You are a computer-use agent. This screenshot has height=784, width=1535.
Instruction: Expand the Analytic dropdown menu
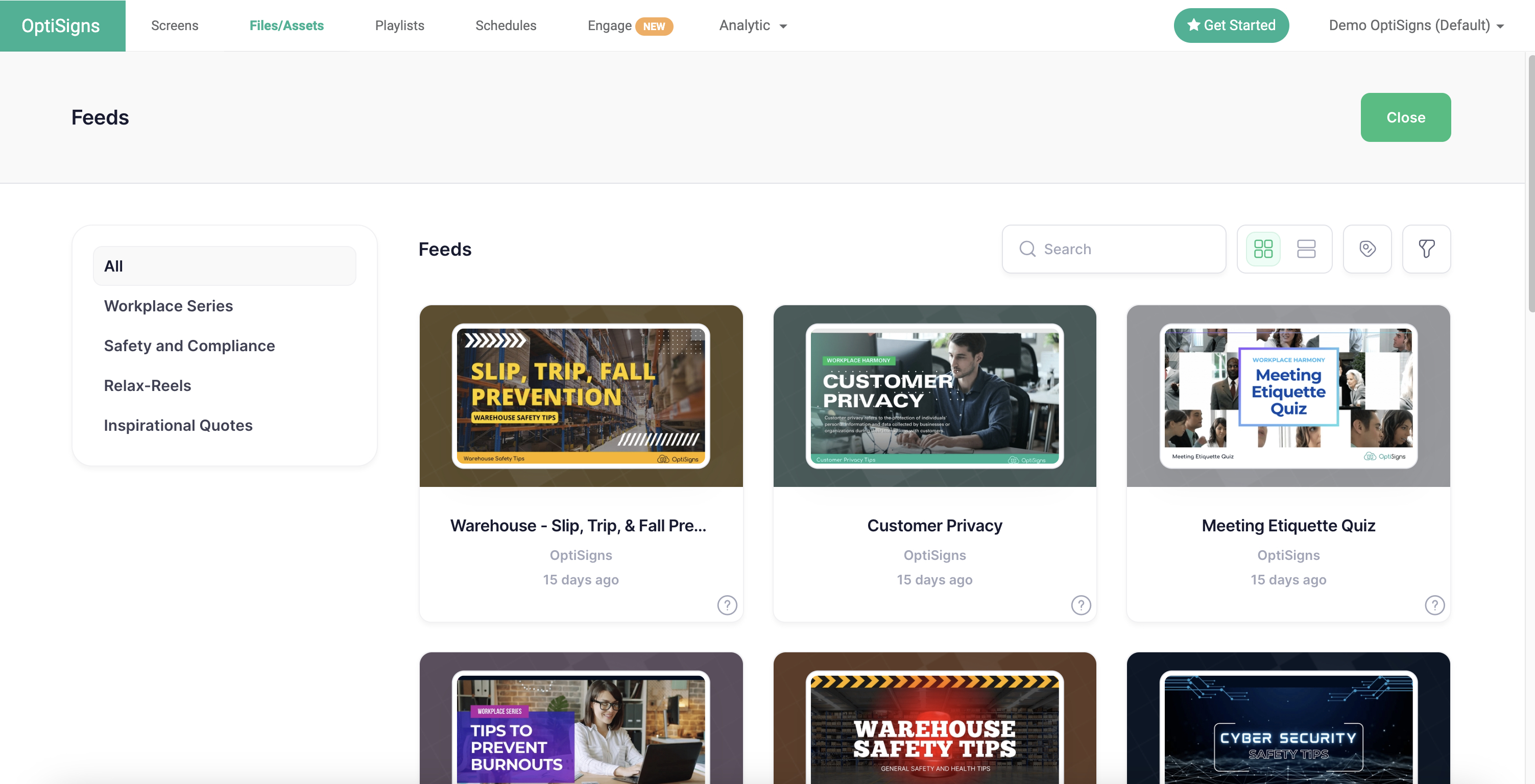pos(753,26)
